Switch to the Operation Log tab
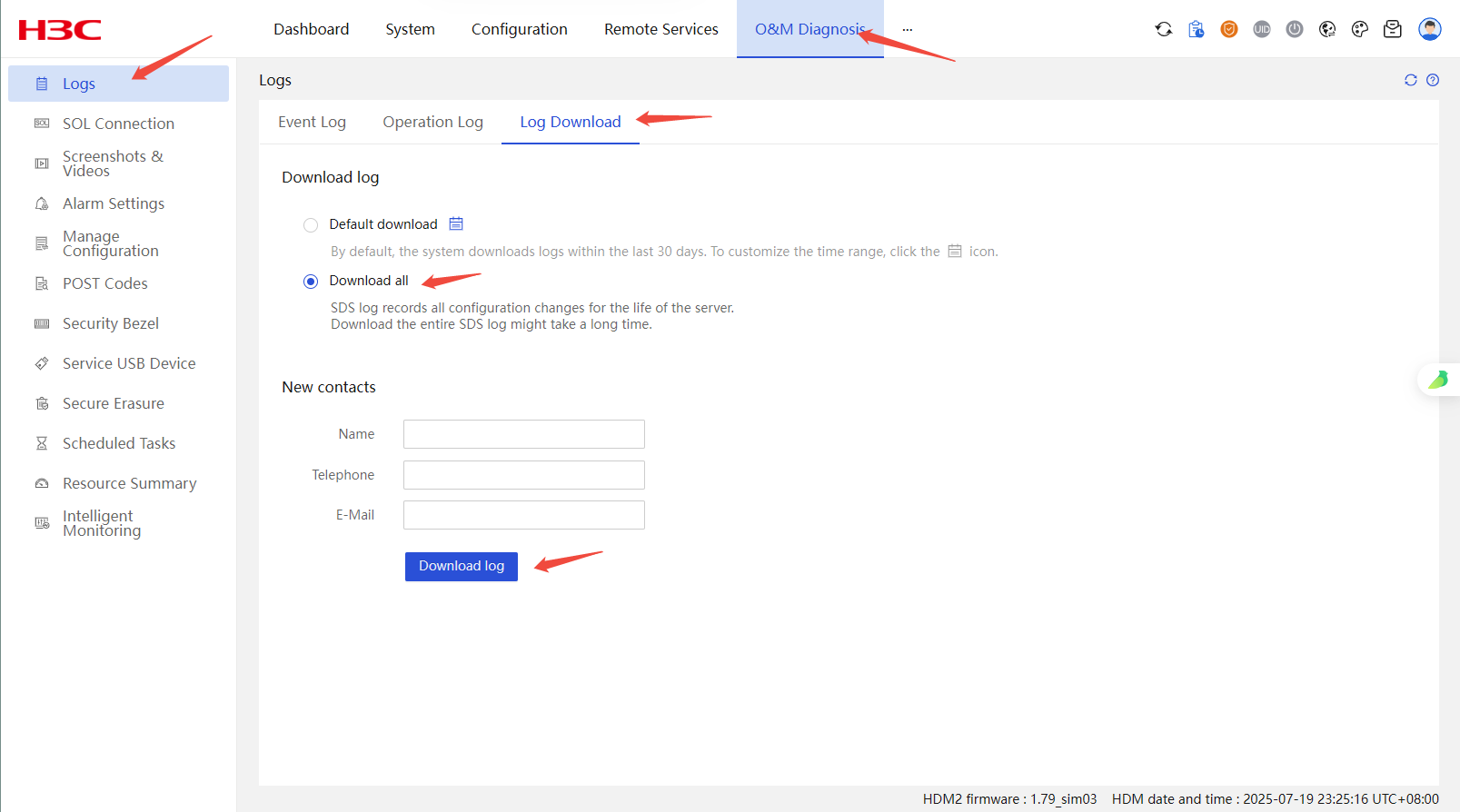 click(432, 122)
